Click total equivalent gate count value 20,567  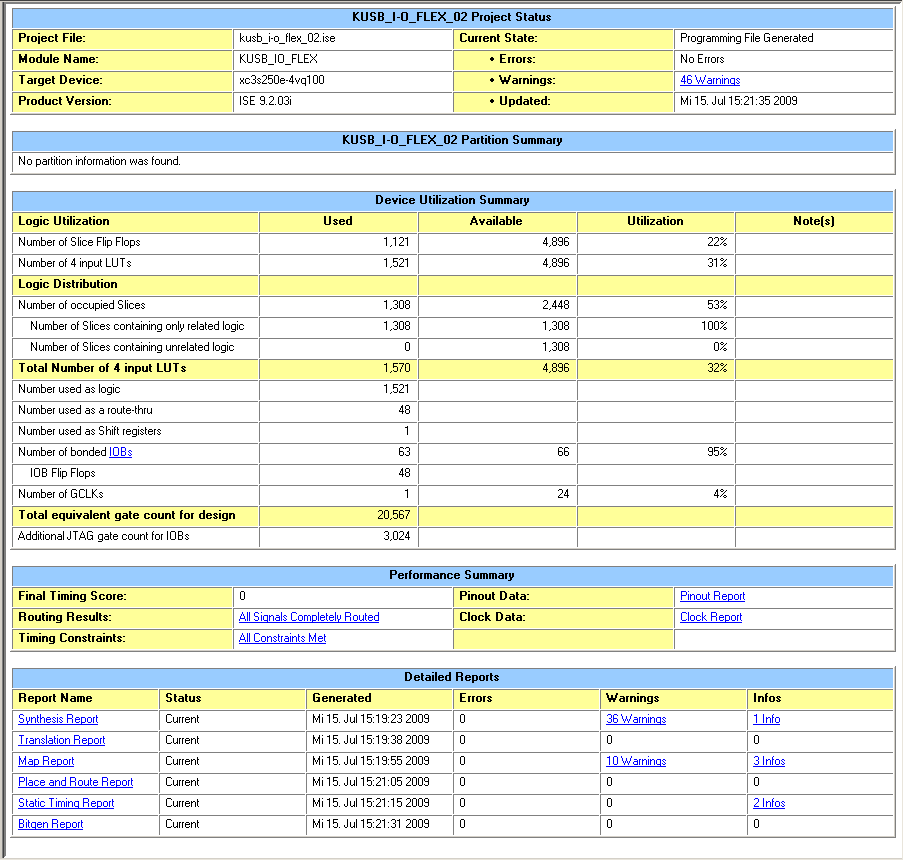(394, 515)
